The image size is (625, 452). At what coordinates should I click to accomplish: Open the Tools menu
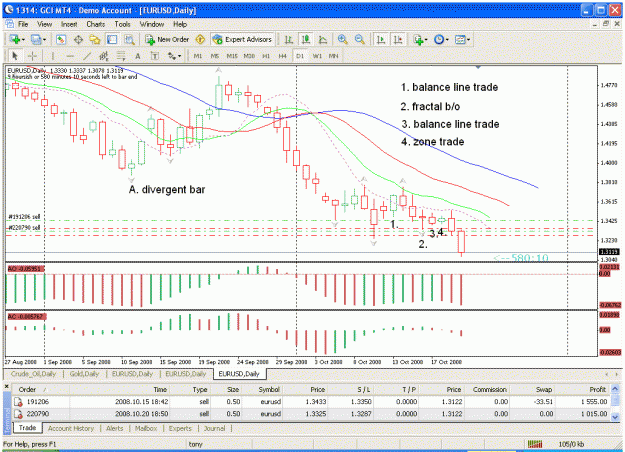[122, 24]
